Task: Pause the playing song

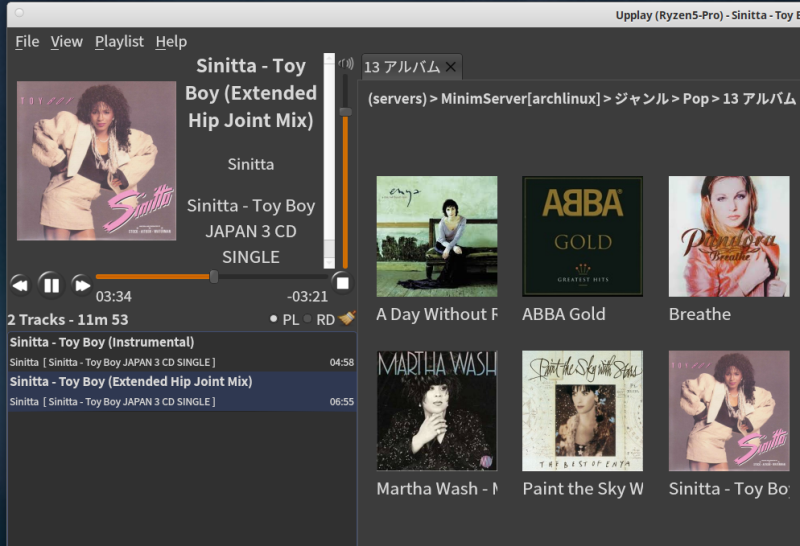Action: 52,285
